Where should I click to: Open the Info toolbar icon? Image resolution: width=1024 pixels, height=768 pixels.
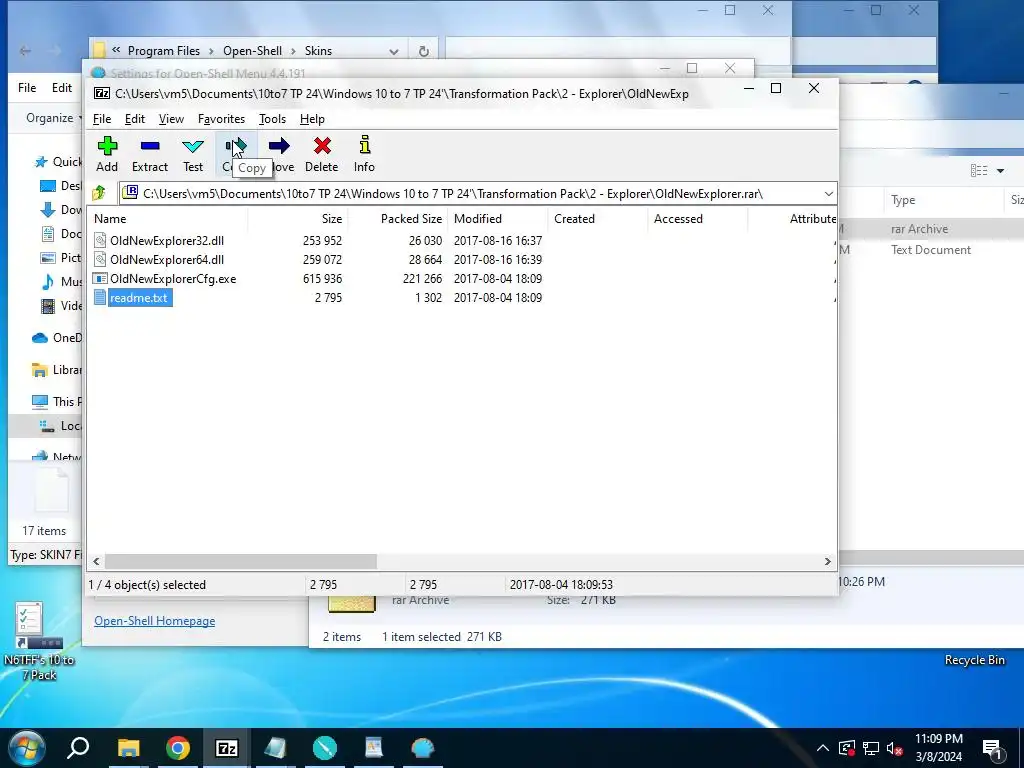tap(364, 146)
